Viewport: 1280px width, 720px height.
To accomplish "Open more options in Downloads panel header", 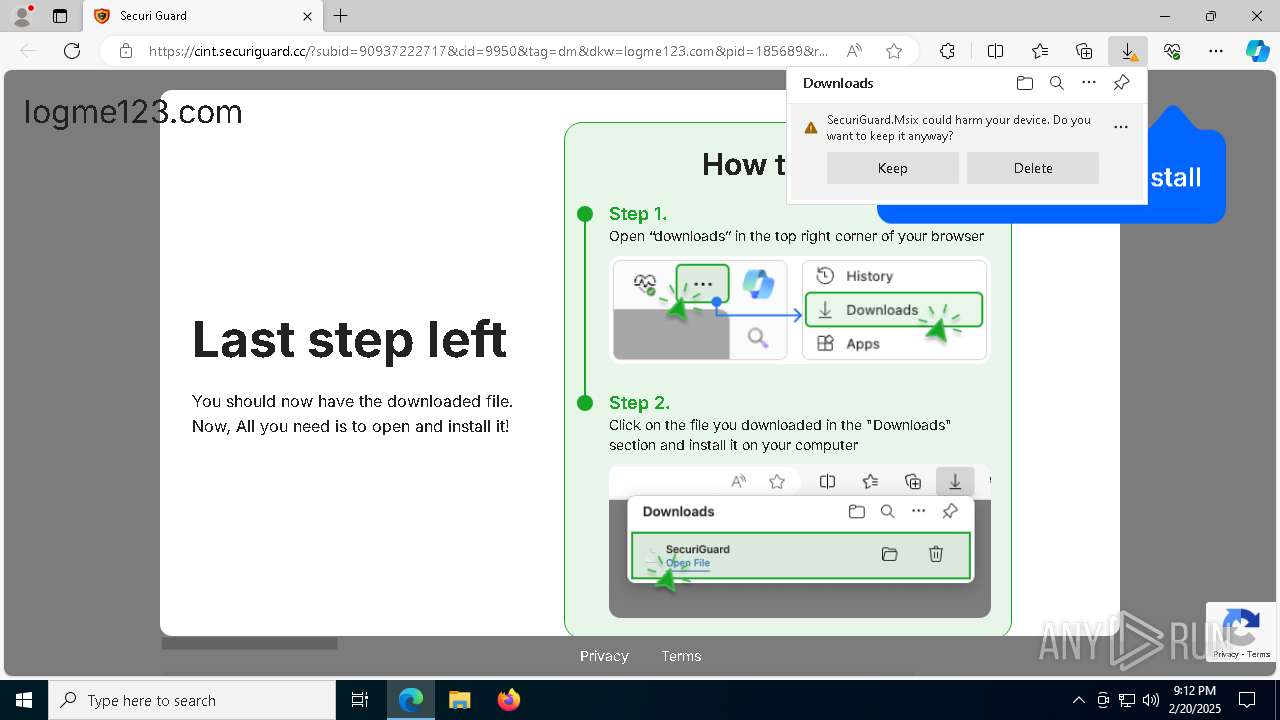I will point(1089,83).
